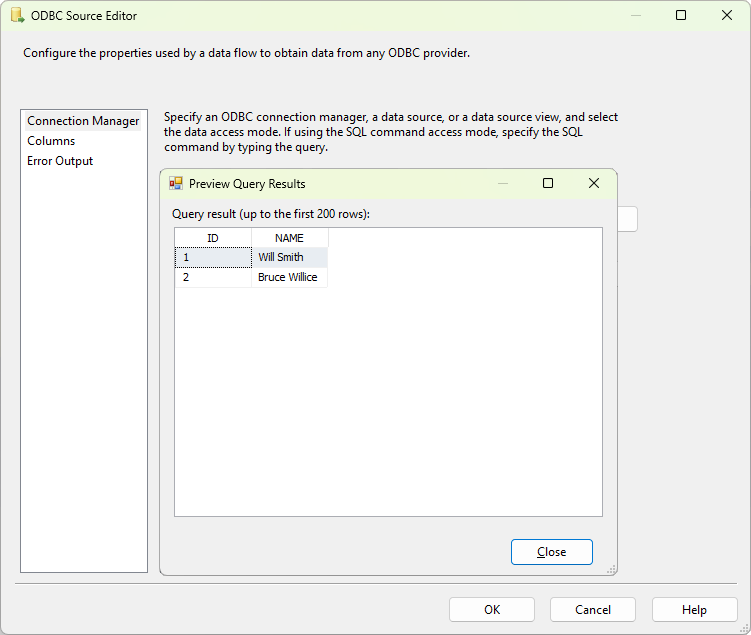Click the Preview Query Results window icon

(176, 184)
